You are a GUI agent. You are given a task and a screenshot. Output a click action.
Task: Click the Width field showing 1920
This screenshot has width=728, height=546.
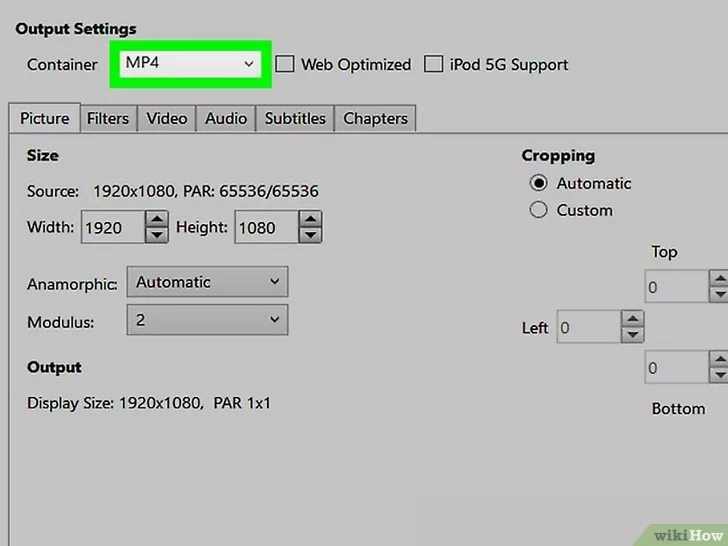tap(113, 227)
